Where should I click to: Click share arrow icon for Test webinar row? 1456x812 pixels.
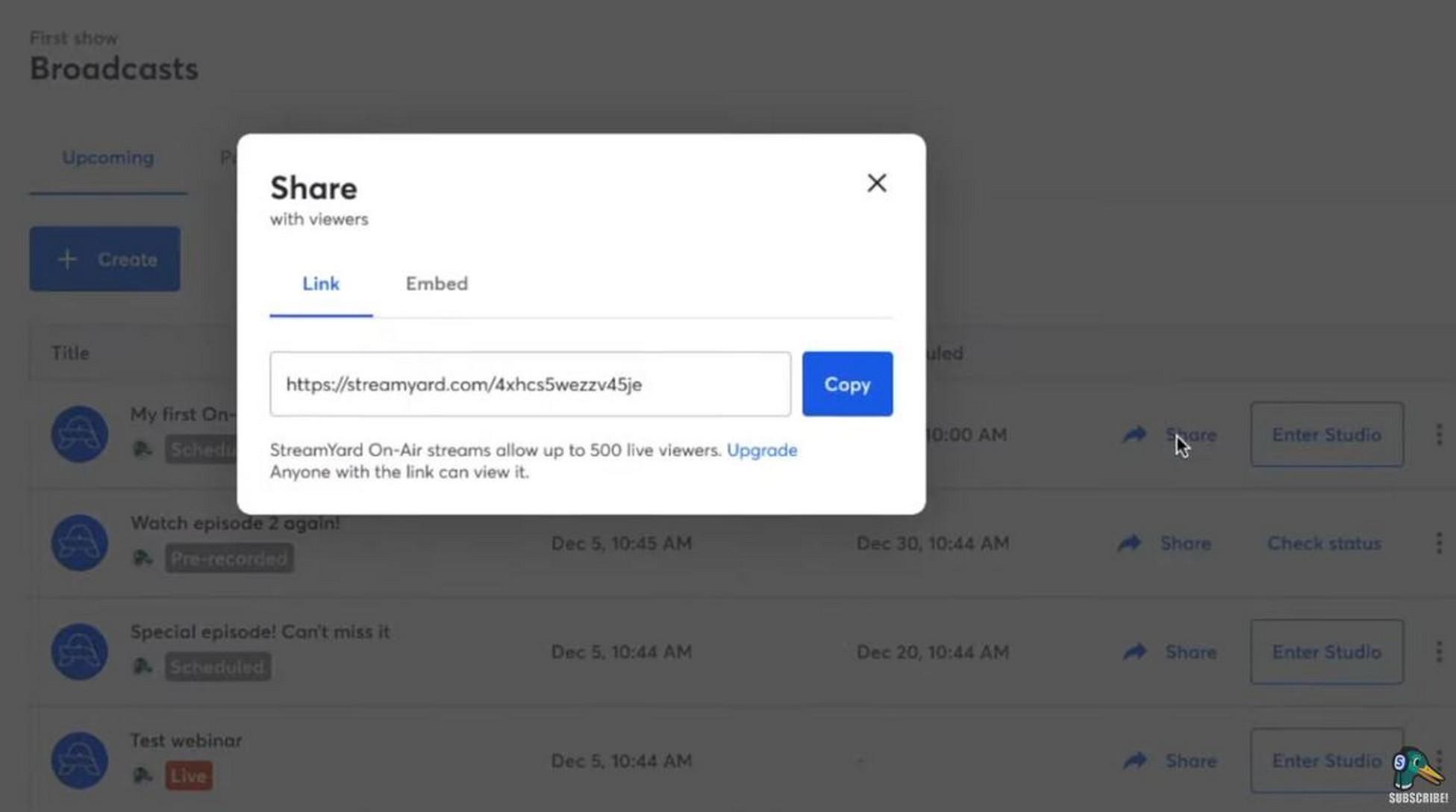point(1134,761)
